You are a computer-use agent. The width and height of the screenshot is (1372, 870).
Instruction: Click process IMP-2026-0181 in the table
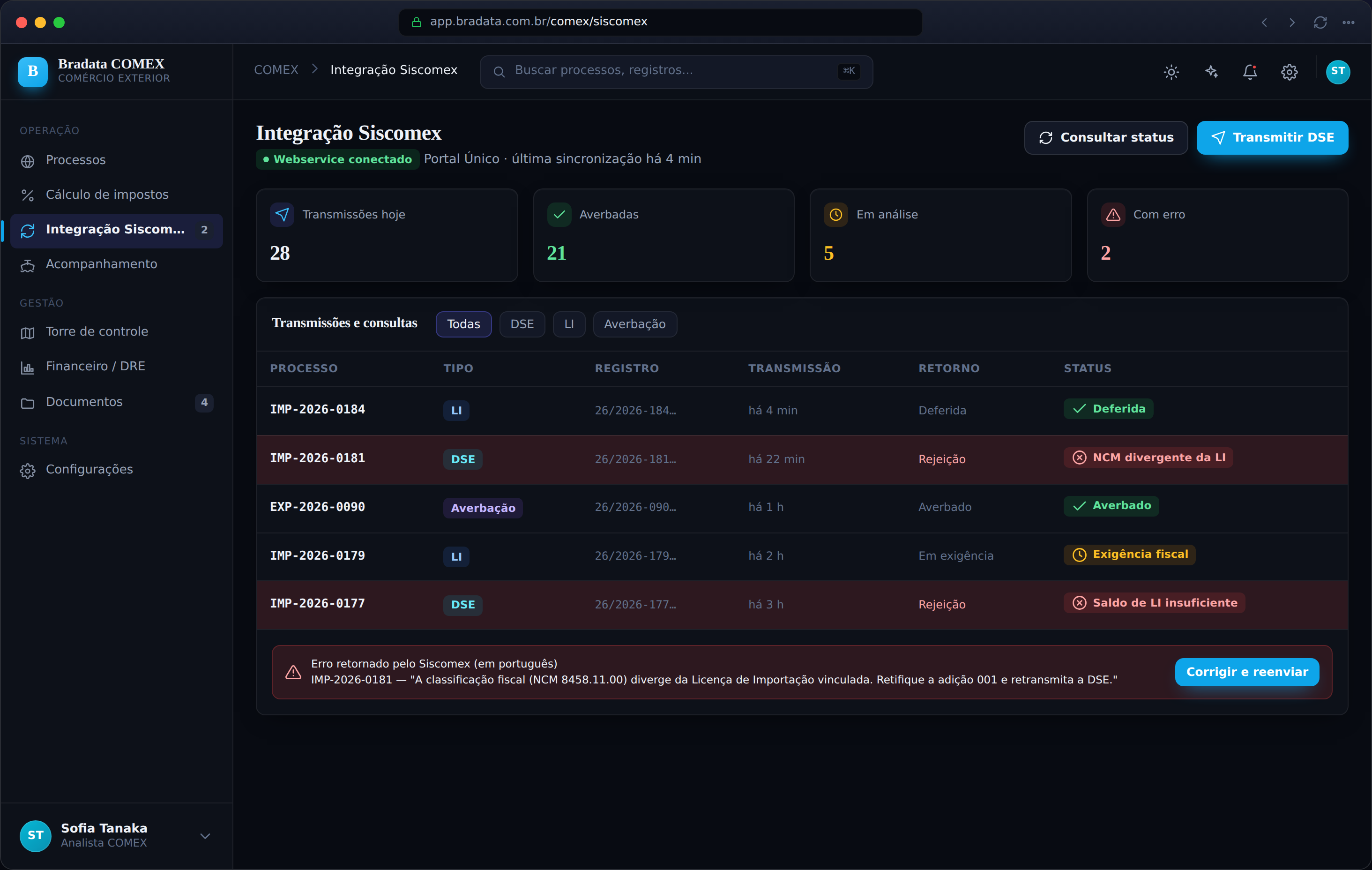[x=317, y=459]
